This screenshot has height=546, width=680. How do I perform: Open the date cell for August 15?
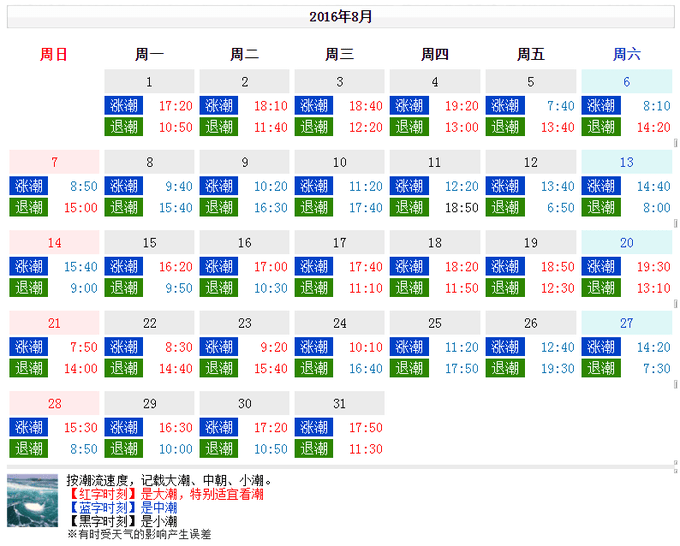[149, 243]
